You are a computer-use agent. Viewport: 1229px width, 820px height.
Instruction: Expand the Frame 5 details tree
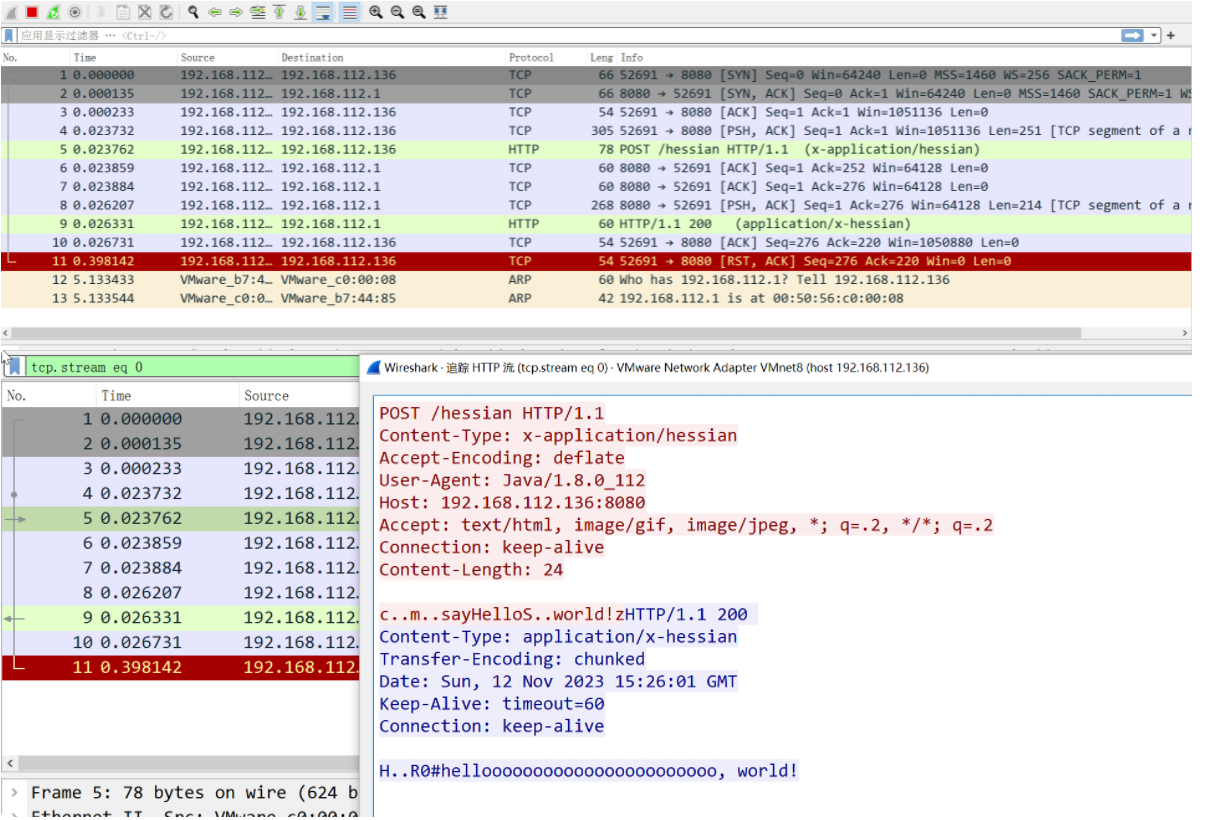[14, 792]
